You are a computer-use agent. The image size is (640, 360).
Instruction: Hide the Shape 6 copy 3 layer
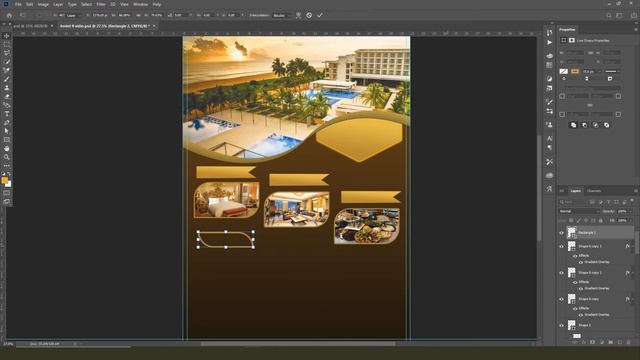click(561, 247)
